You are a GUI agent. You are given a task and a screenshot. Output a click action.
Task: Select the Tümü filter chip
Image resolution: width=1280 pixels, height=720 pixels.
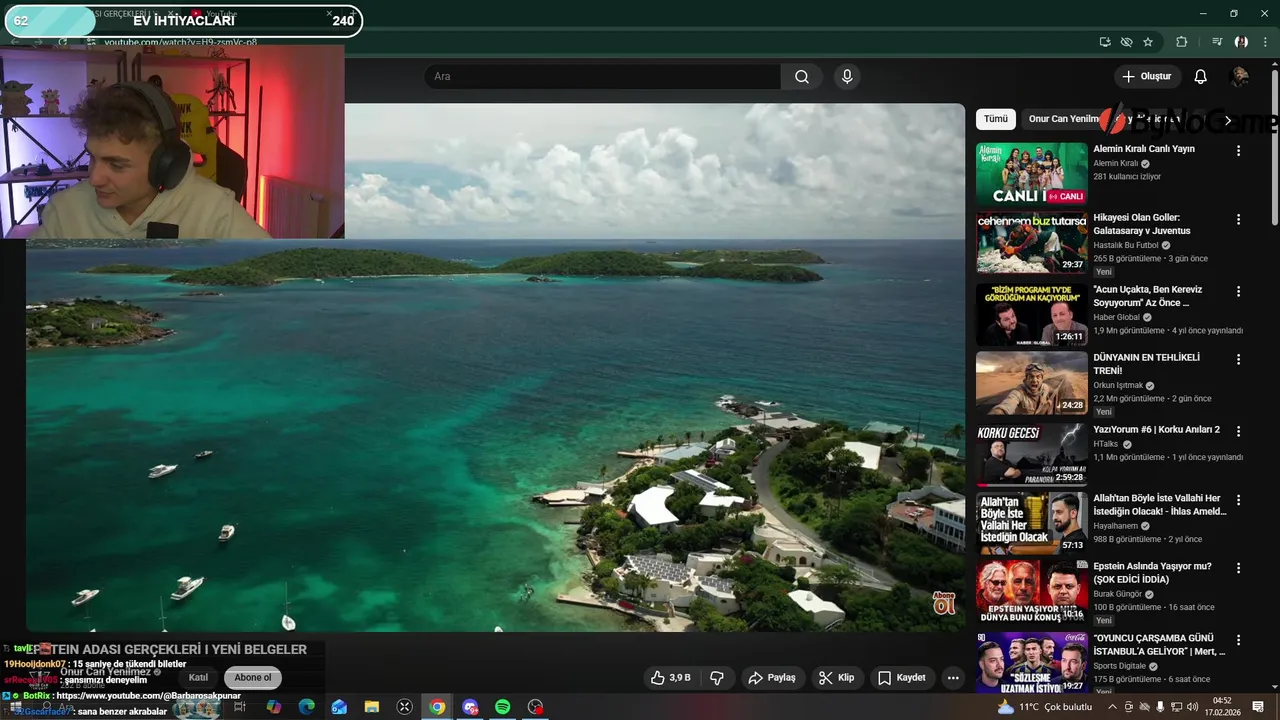pos(996,119)
